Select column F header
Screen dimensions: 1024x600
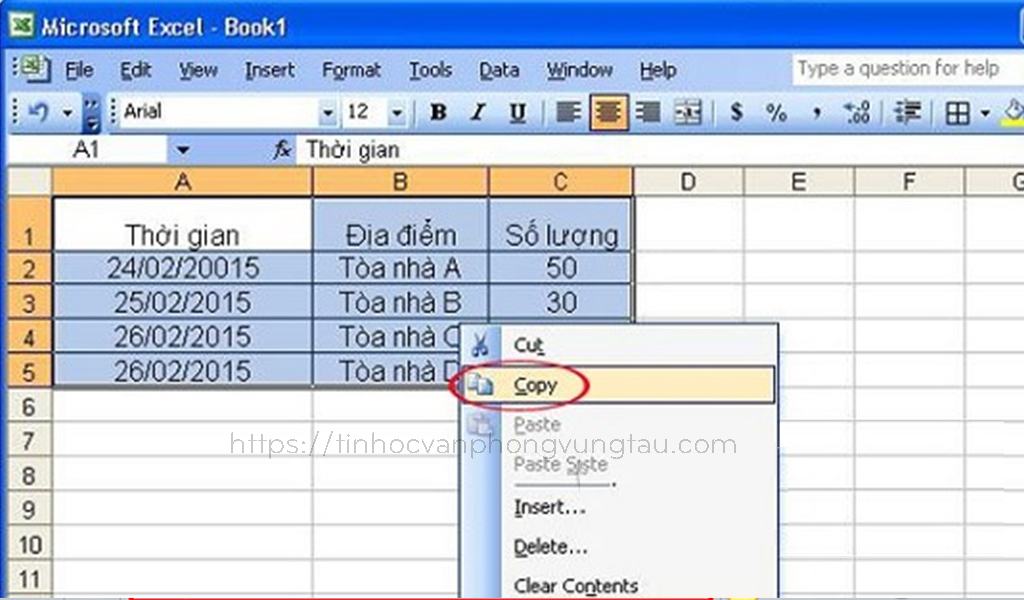[909, 181]
